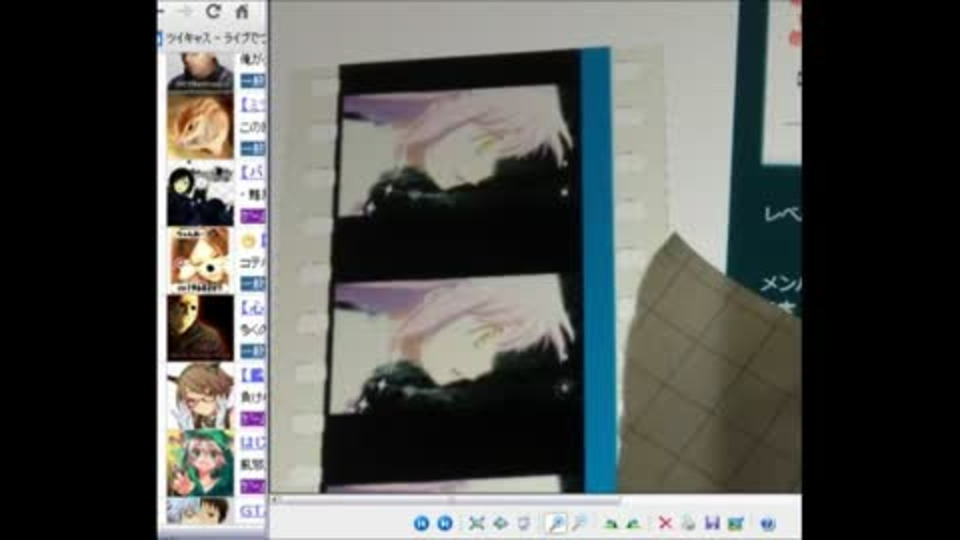Open the man in dark jacket thumbnail
This screenshot has height=540, width=960.
click(x=200, y=72)
